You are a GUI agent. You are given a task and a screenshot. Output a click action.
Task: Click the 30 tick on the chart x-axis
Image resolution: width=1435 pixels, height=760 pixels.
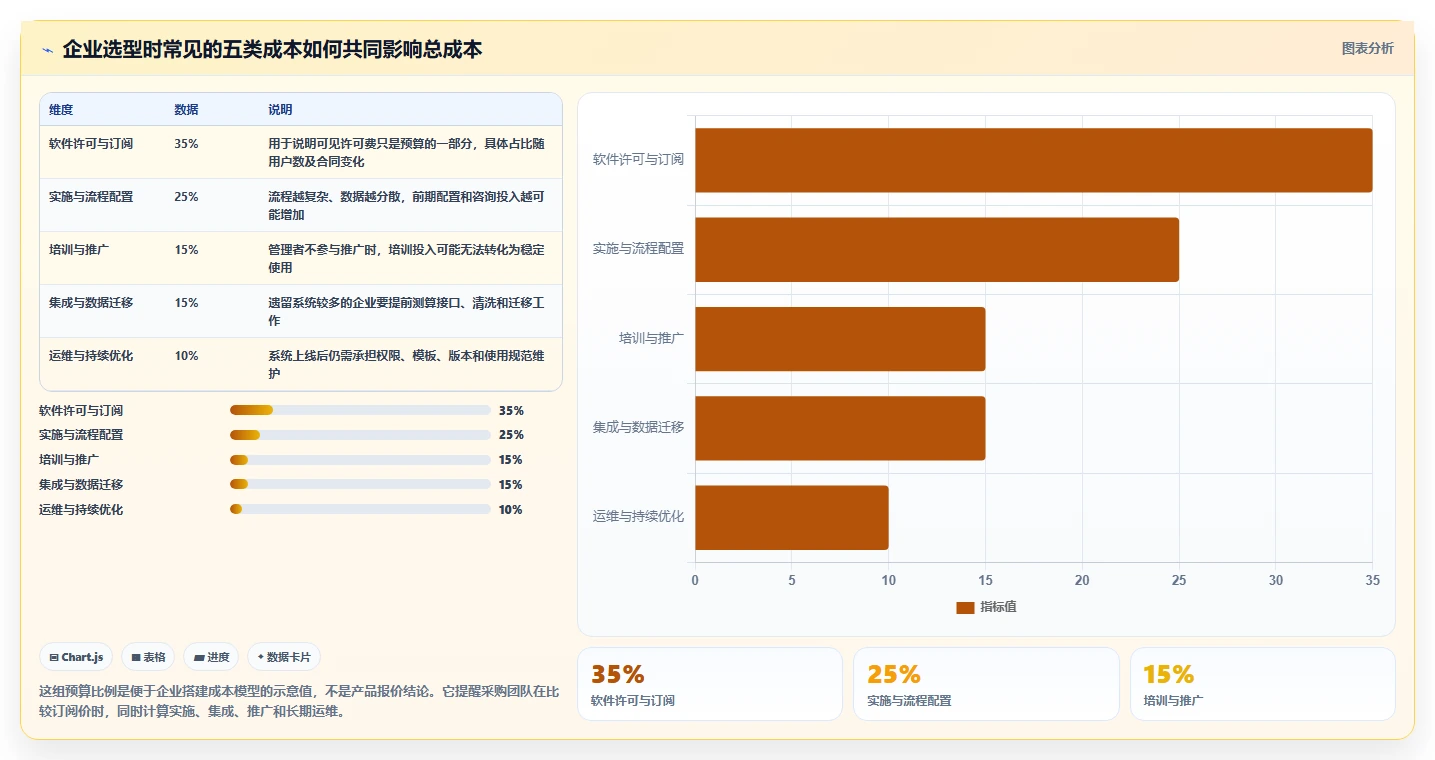click(1276, 581)
